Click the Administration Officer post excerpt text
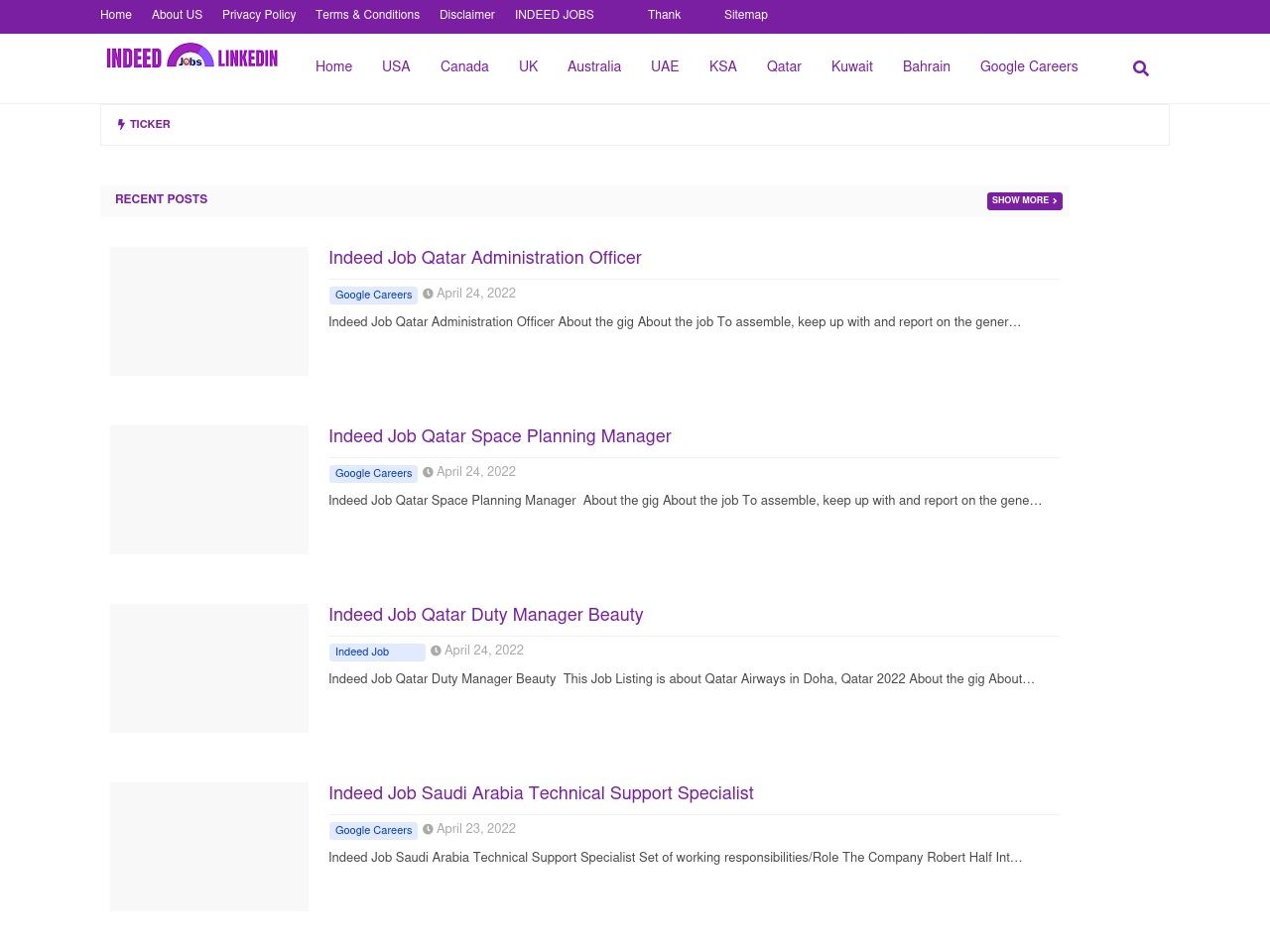Image resolution: width=1270 pixels, height=952 pixels. [675, 322]
